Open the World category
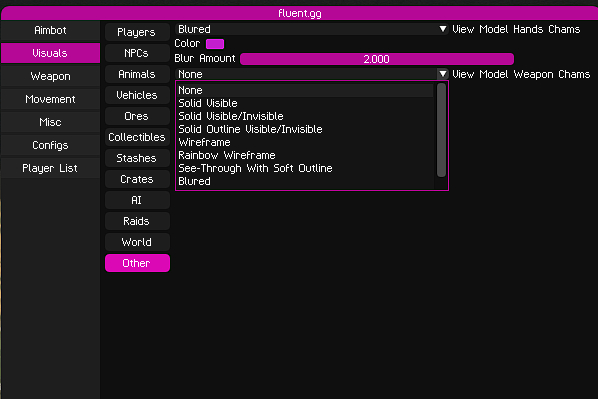The height and width of the screenshot is (399, 598). (137, 242)
